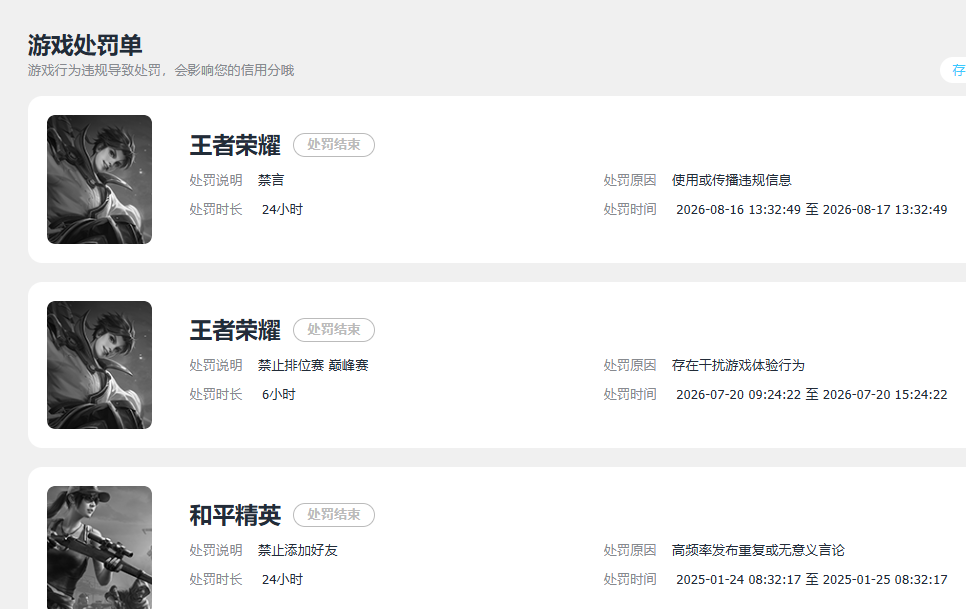This screenshot has width=966, height=609.
Task: Select the penalty description 禁言
Action: point(271,180)
